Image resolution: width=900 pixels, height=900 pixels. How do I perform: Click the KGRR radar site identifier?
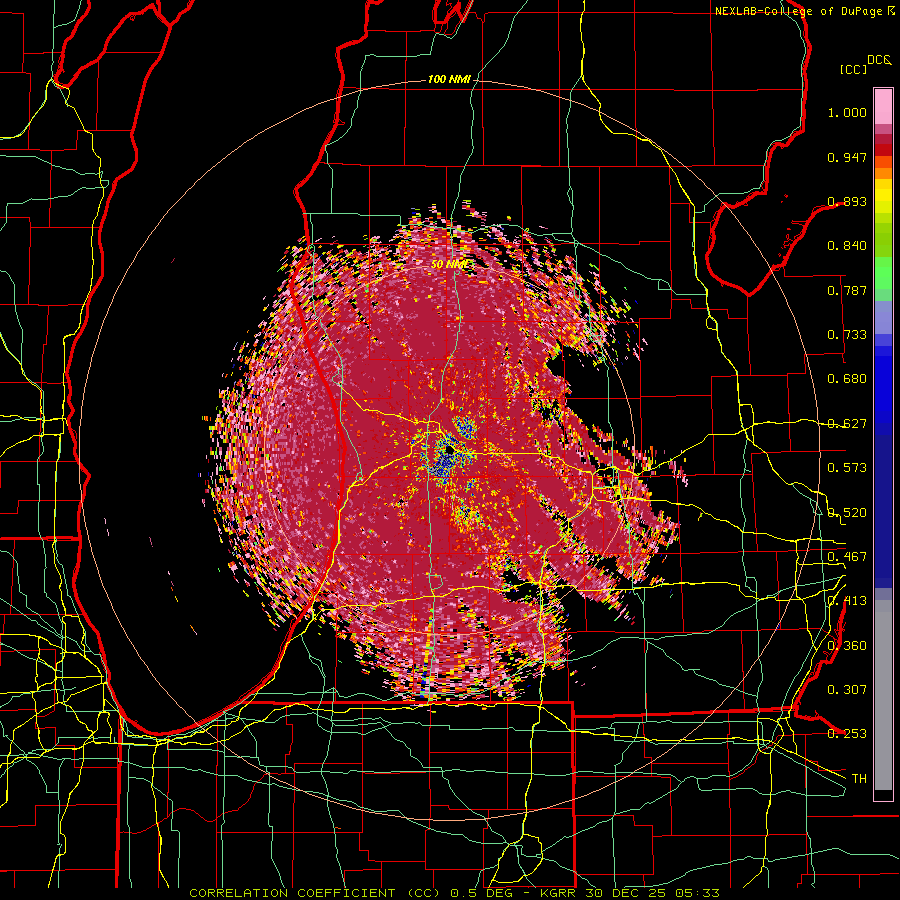[x=559, y=893]
